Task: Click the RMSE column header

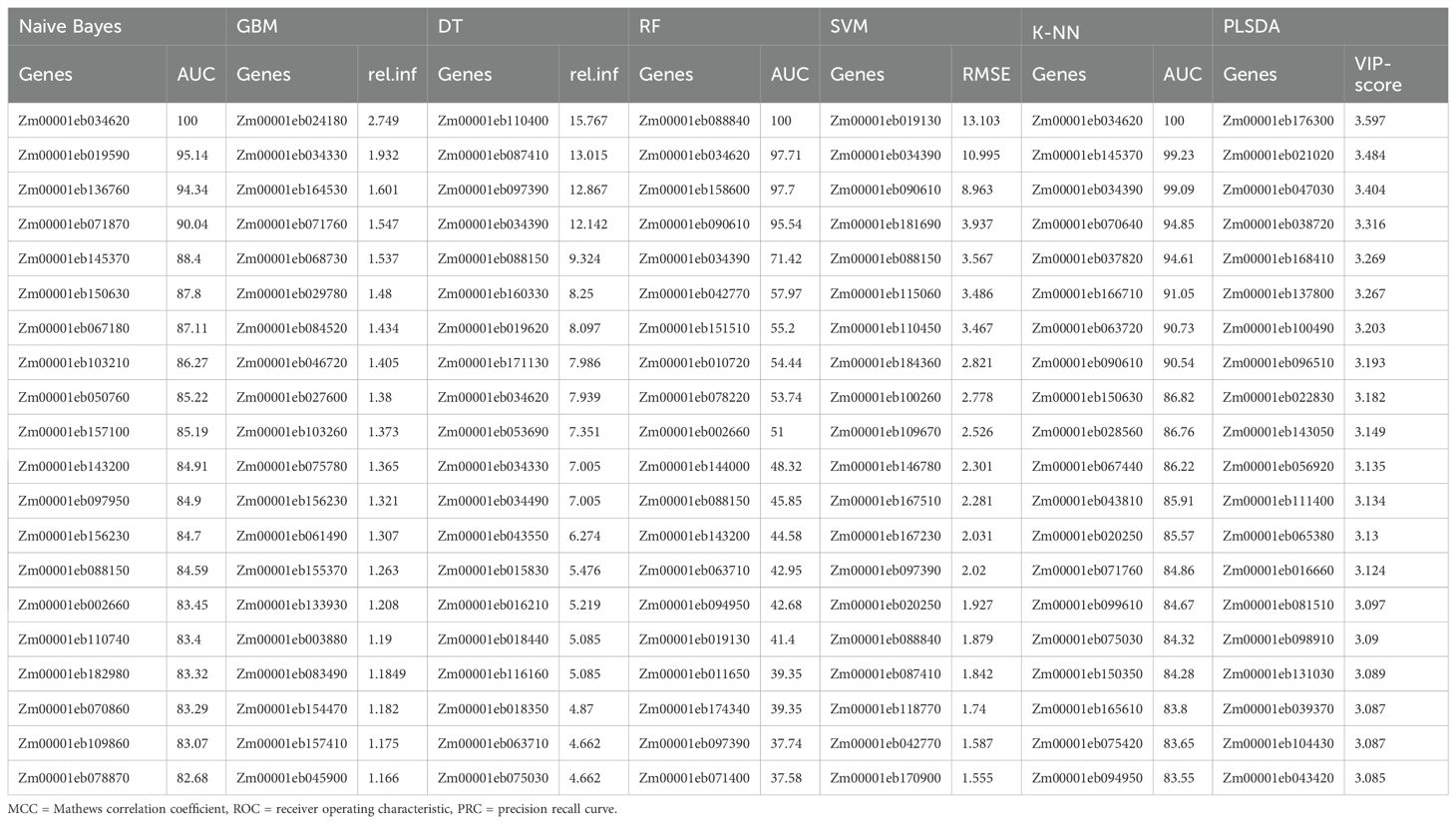Action: pyautogui.click(x=986, y=74)
